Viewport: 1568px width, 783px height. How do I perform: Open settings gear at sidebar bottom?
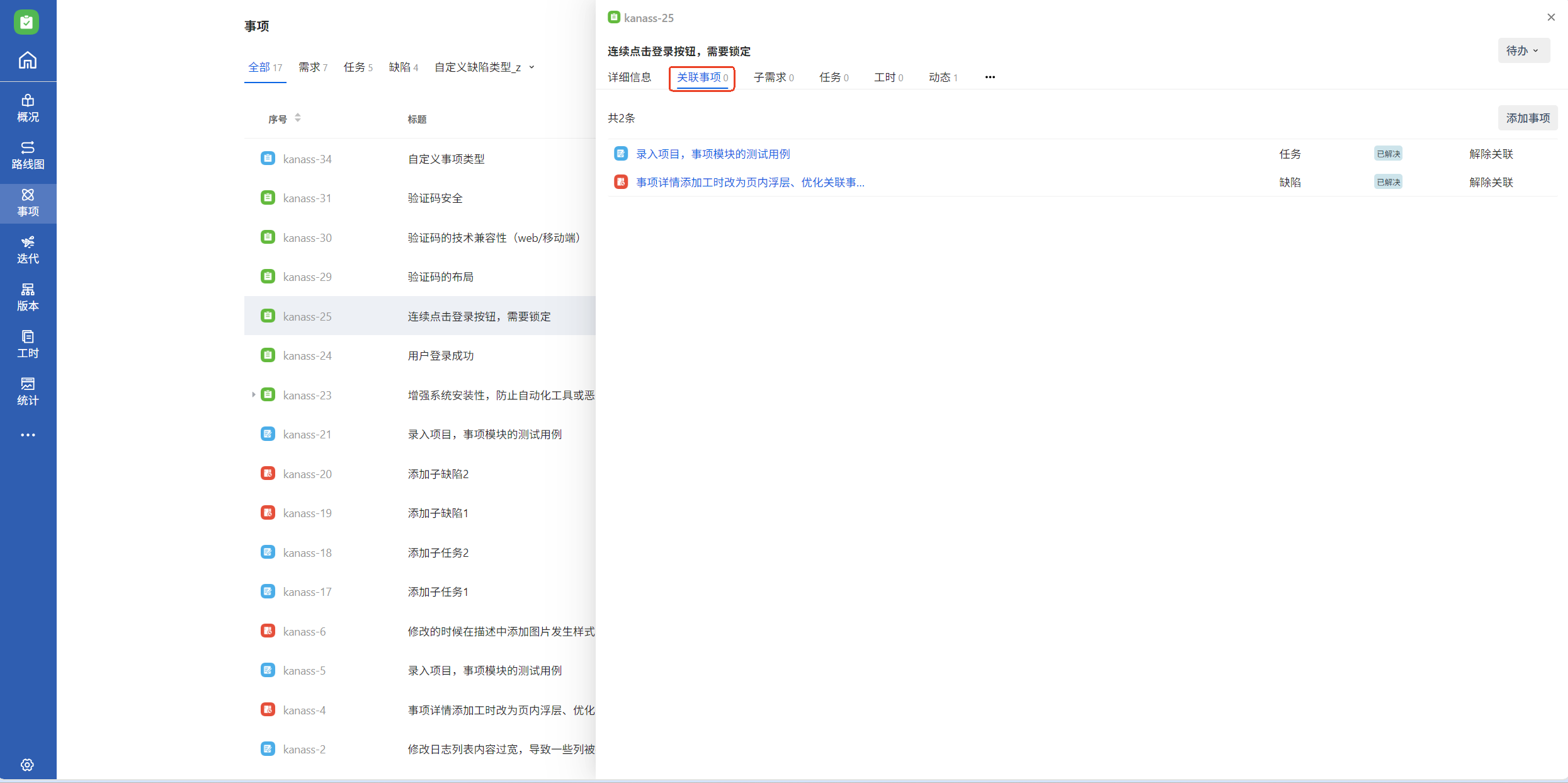pos(27,765)
